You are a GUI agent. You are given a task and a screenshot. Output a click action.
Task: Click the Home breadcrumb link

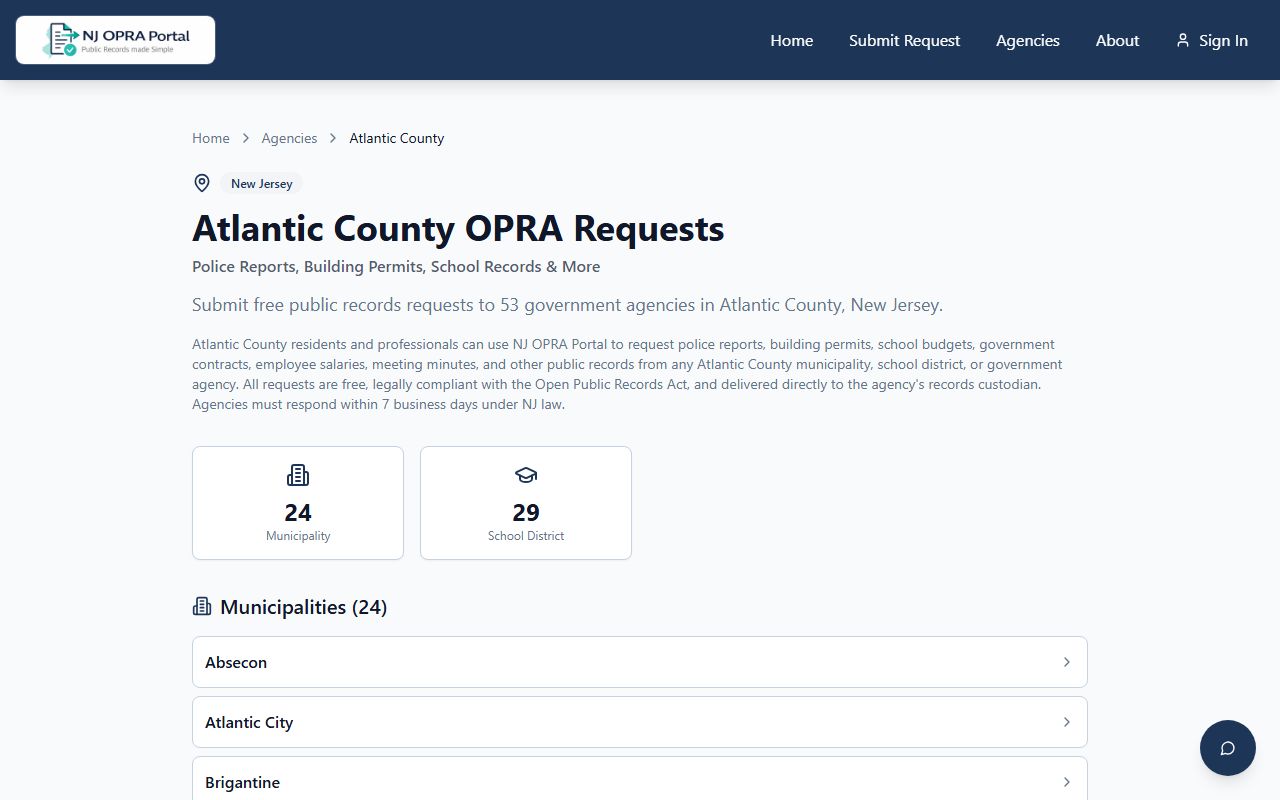tap(211, 138)
